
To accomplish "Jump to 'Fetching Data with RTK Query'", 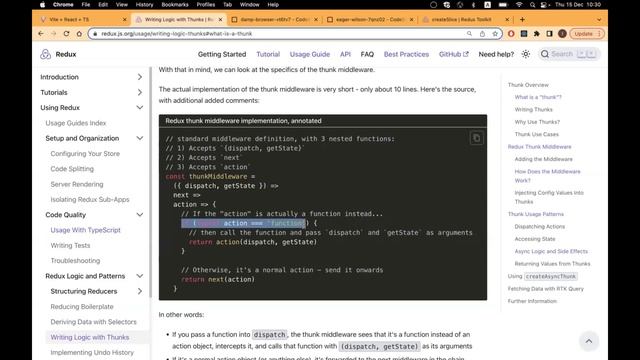I will coord(546,289).
